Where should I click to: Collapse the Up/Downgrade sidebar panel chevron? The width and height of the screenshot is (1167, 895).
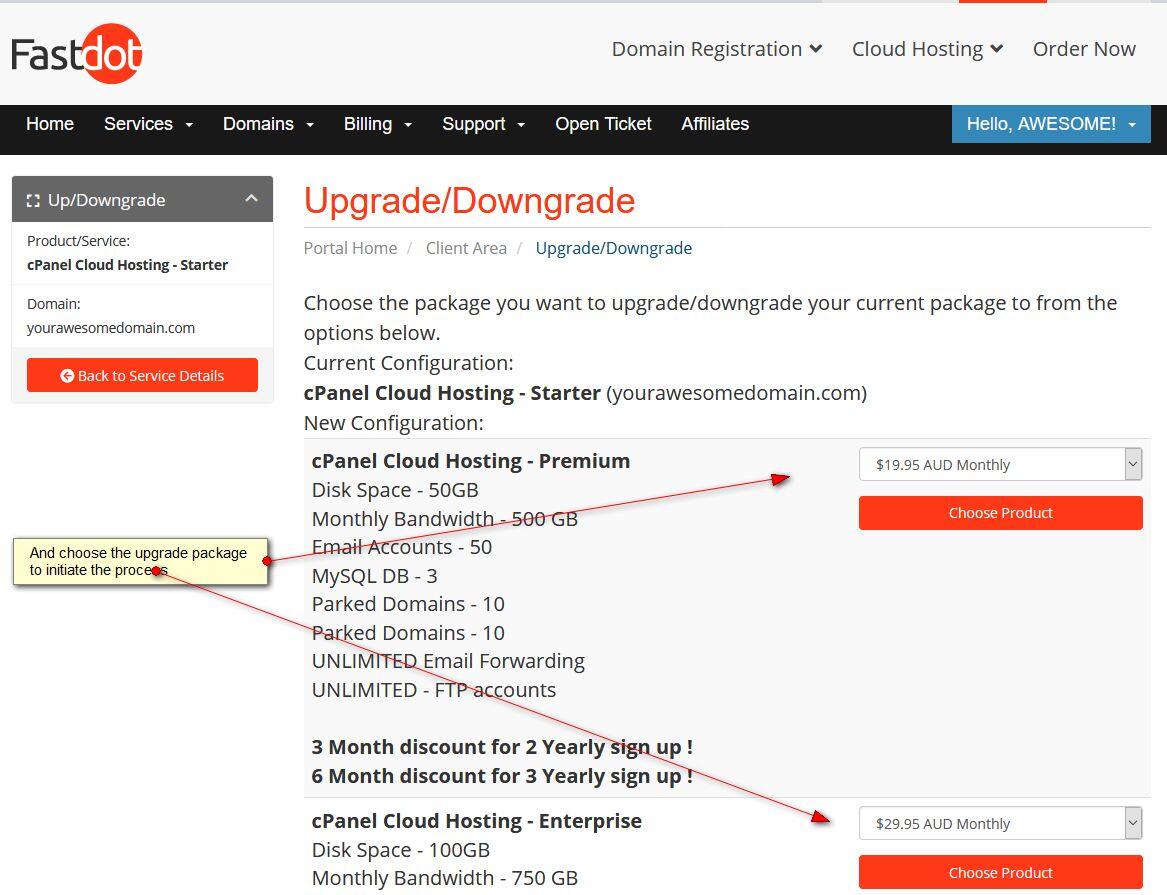[x=252, y=199]
